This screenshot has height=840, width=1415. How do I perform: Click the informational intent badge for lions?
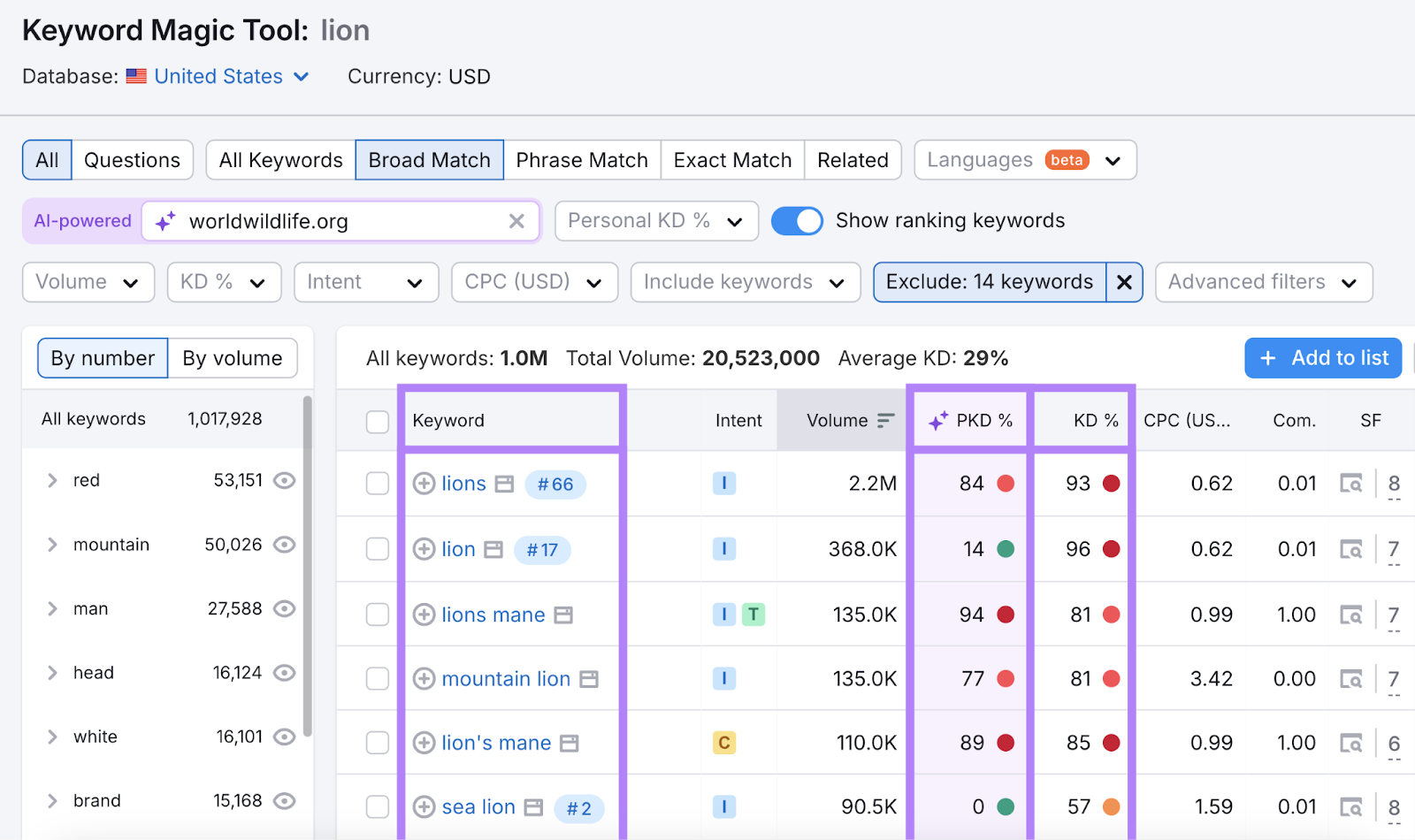coord(724,484)
